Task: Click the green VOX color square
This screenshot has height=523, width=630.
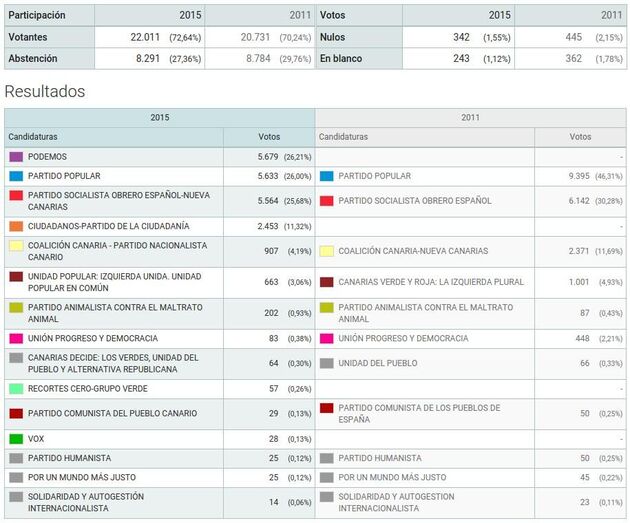Action: (x=15, y=439)
